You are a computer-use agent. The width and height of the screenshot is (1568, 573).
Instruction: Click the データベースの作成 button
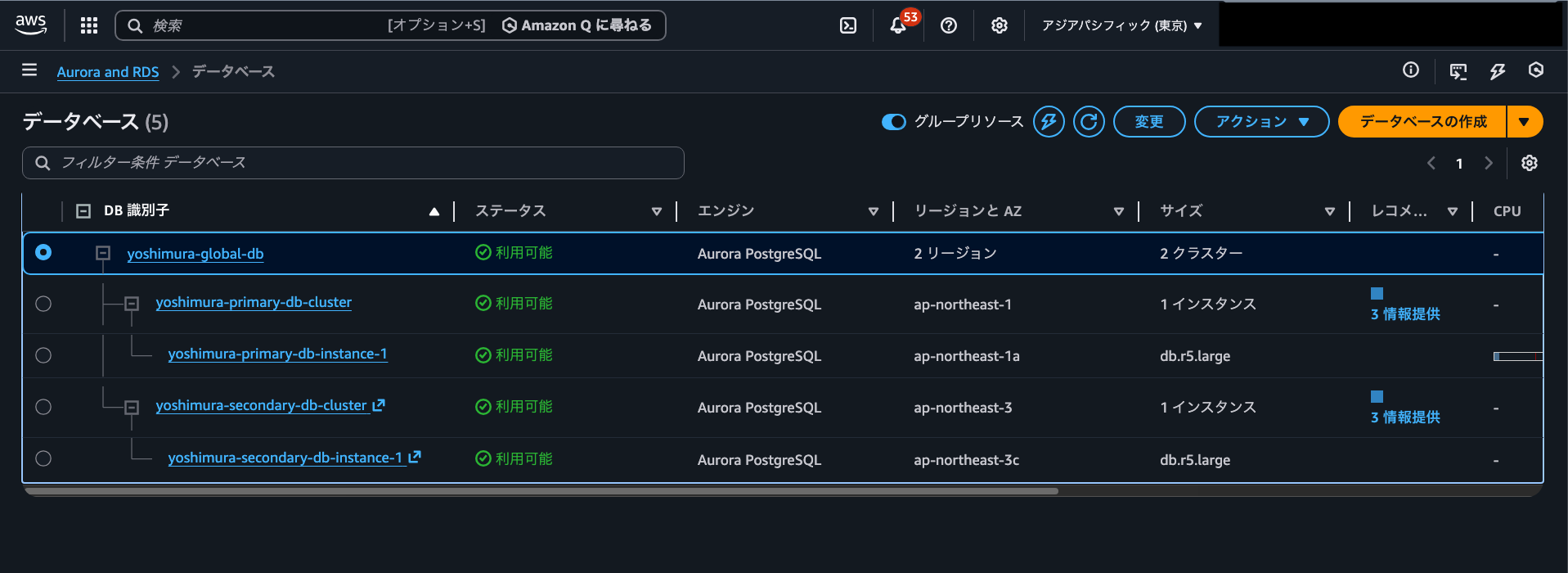(1422, 122)
